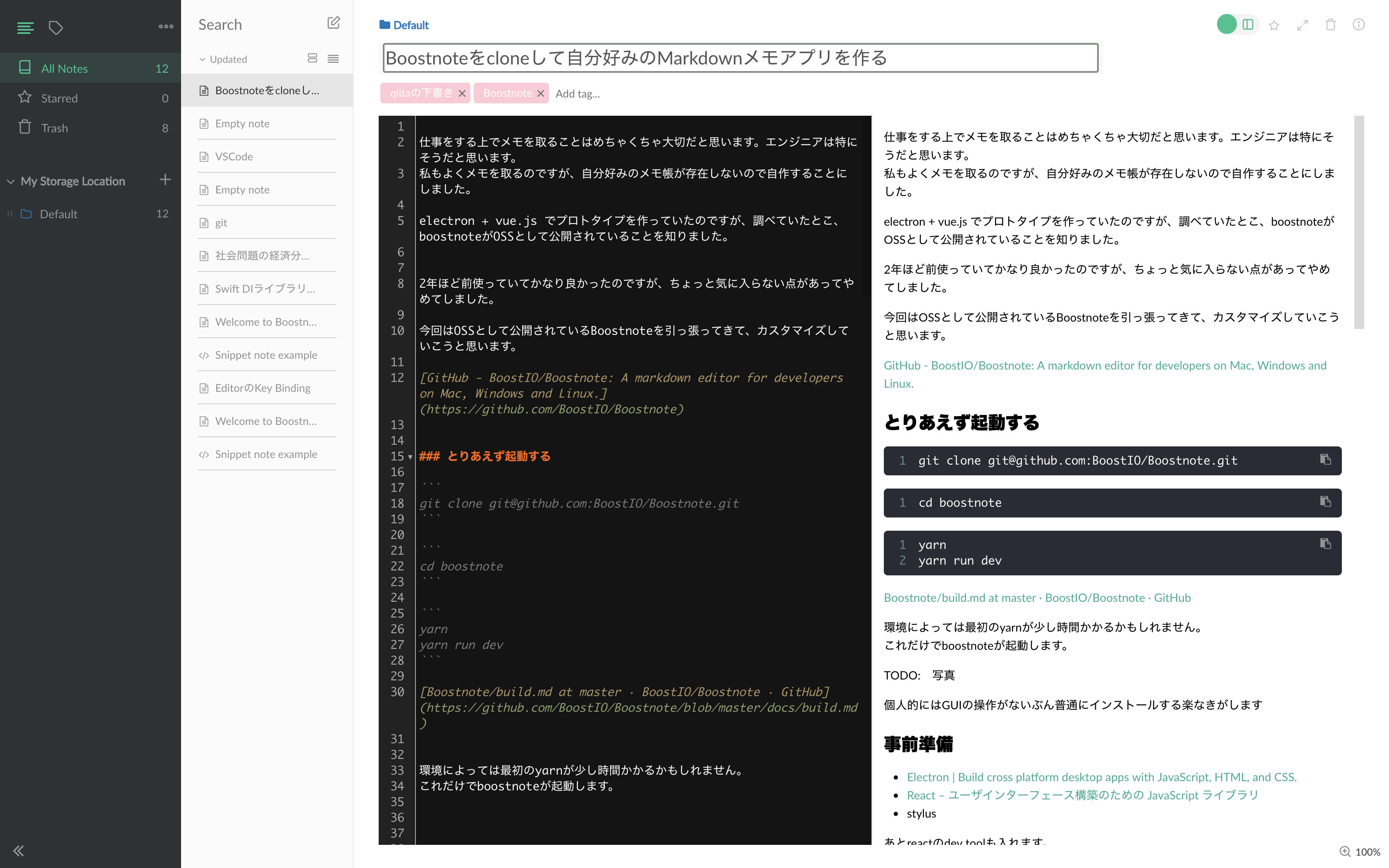1389x868 pixels.
Task: Click the split-view layout icon
Action: [x=1248, y=23]
